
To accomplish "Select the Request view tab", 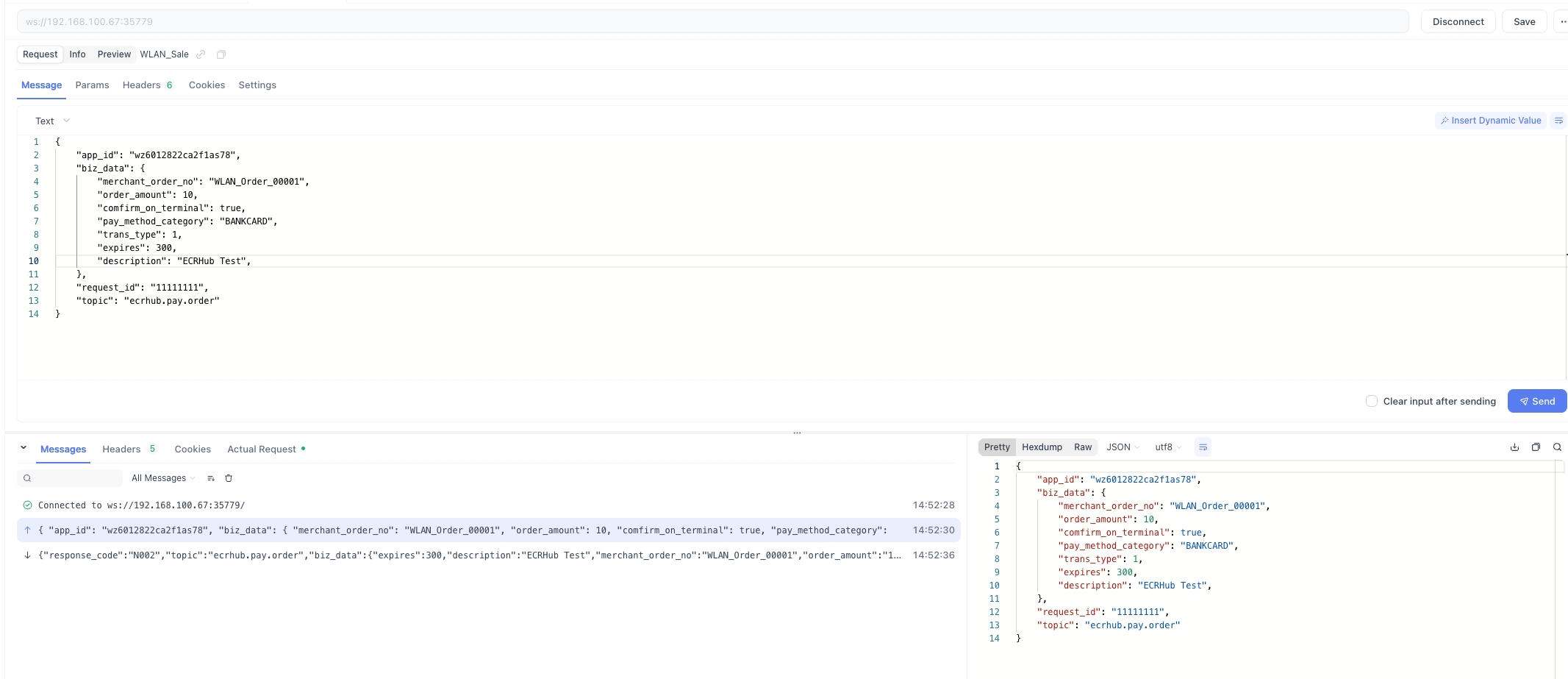I will click(x=40, y=54).
